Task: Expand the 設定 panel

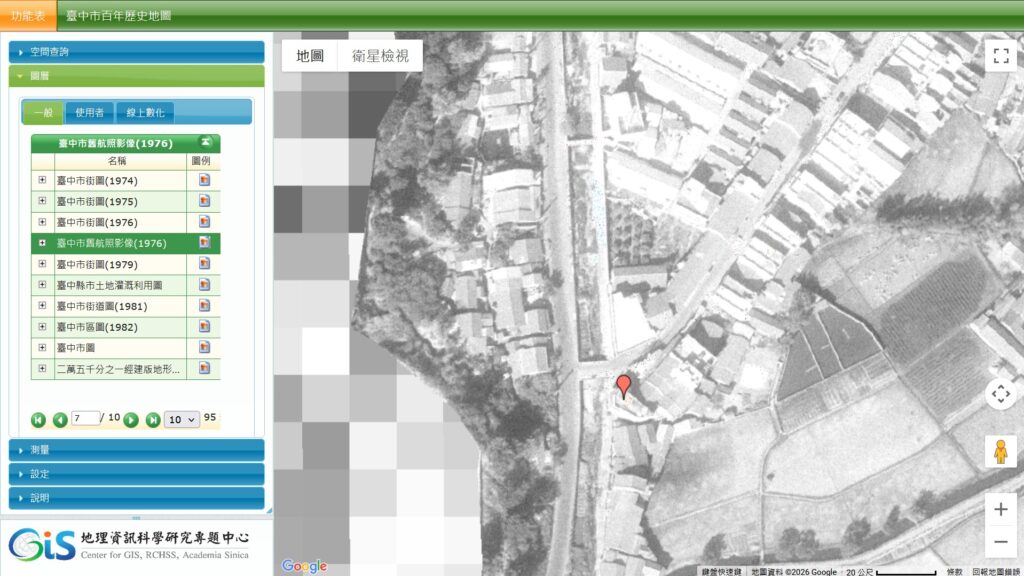Action: pyautogui.click(x=136, y=473)
